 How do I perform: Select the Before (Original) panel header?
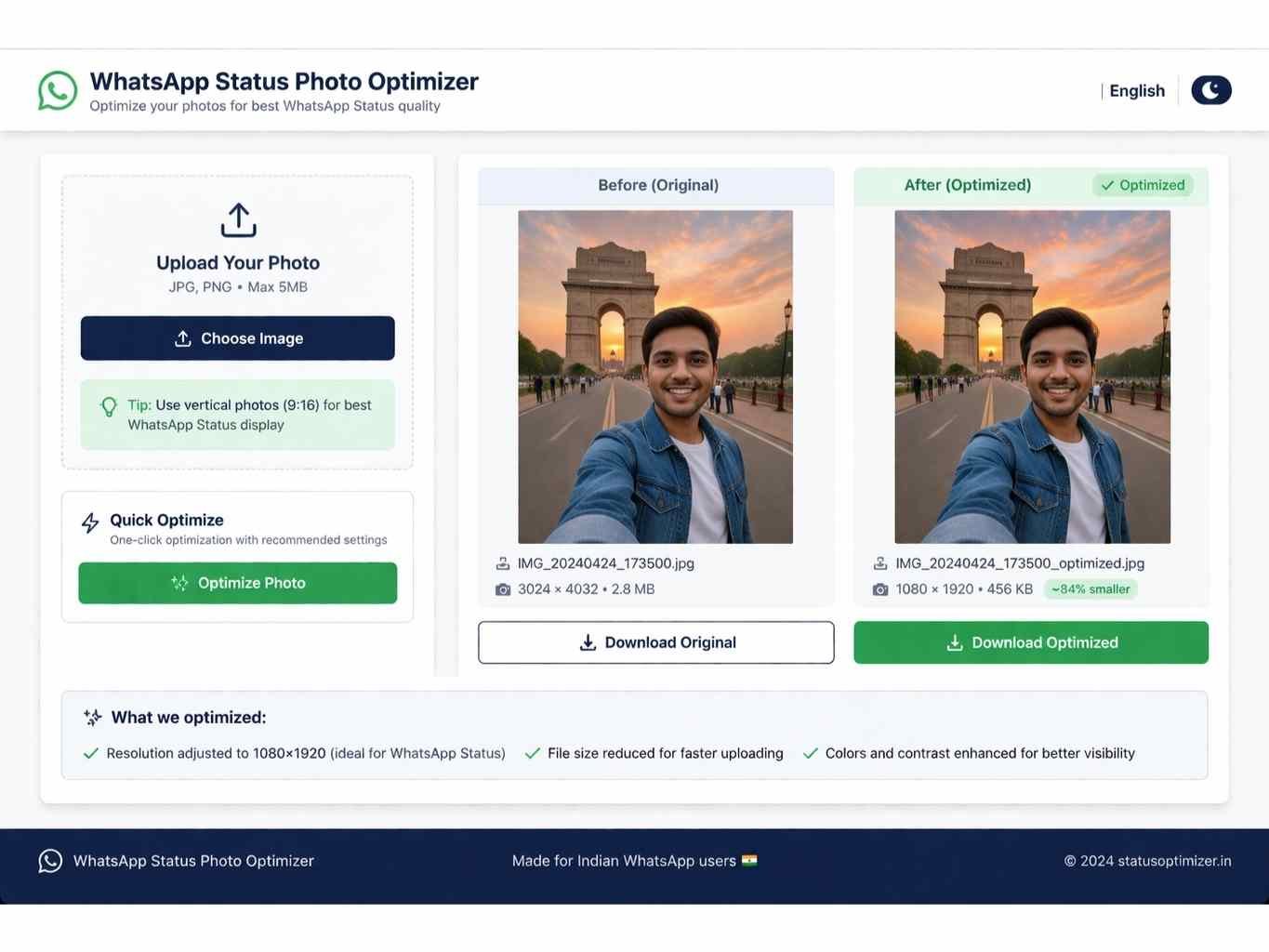656,185
